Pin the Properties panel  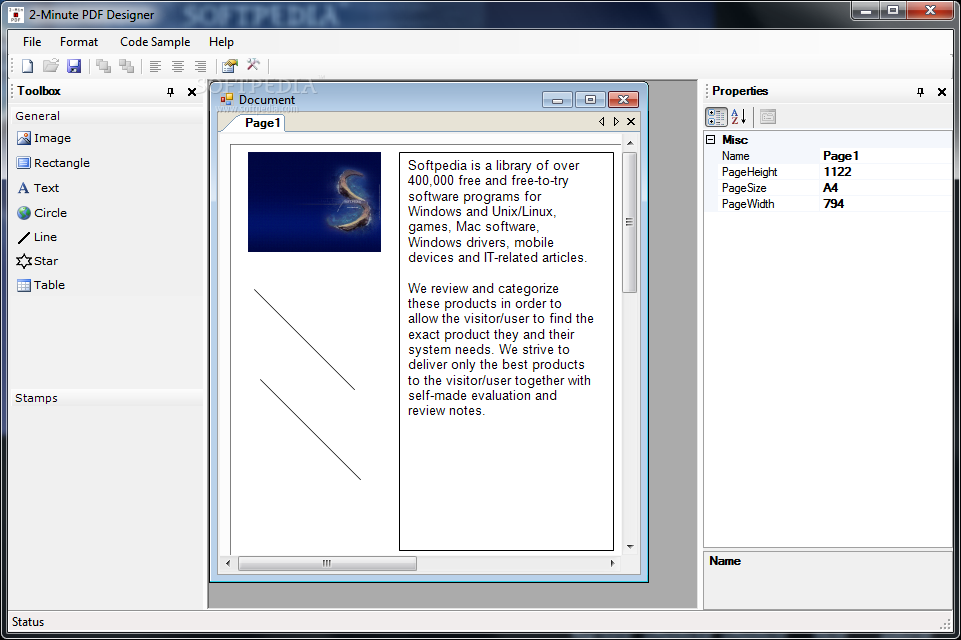click(x=920, y=92)
